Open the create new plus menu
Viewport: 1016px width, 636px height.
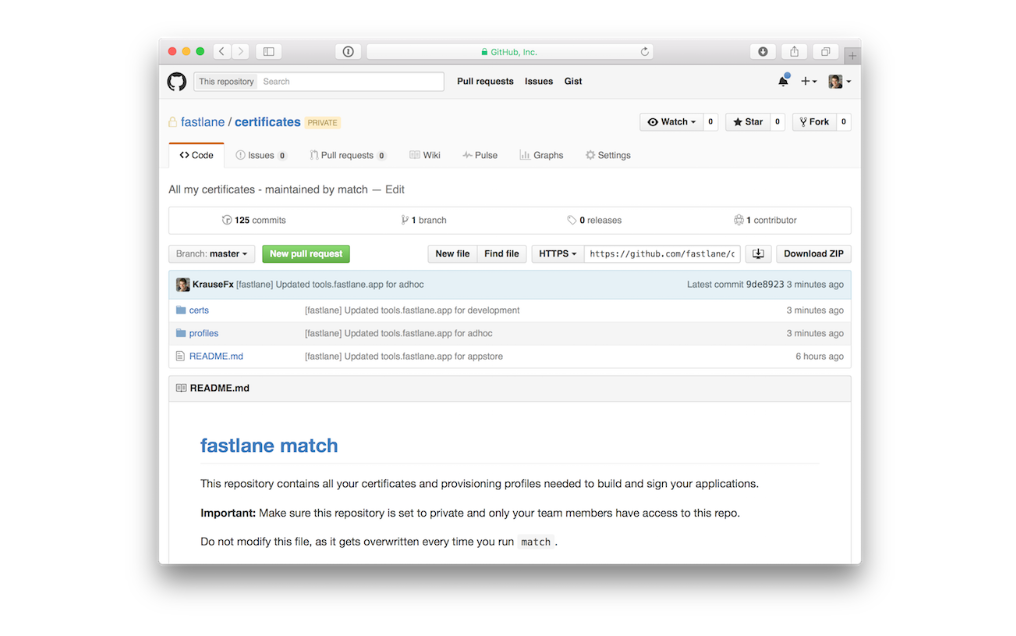tap(809, 81)
